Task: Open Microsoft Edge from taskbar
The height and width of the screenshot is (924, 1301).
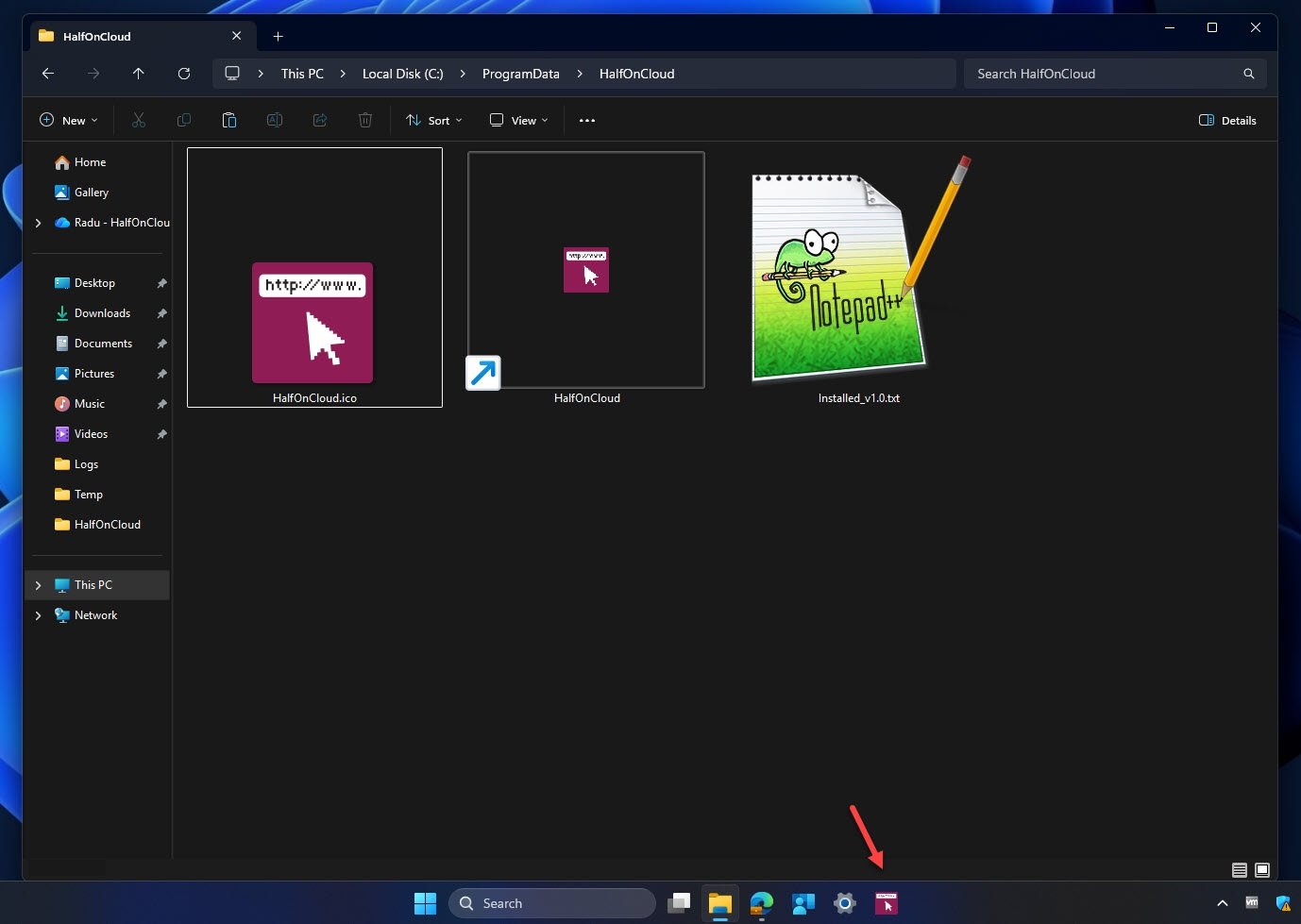Action: tap(761, 903)
